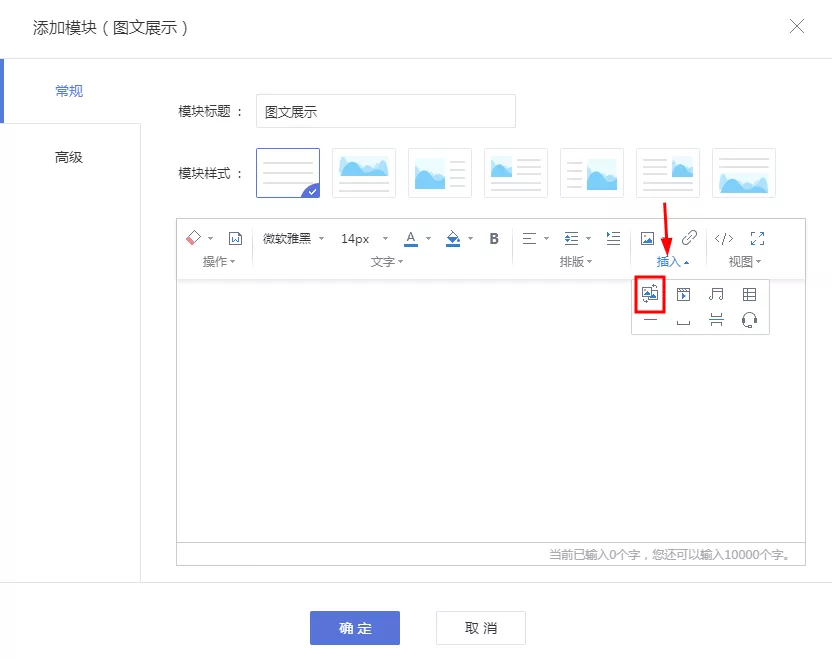The image size is (832, 659).
Task: Insert a video from dropdown panel
Action: click(x=683, y=294)
